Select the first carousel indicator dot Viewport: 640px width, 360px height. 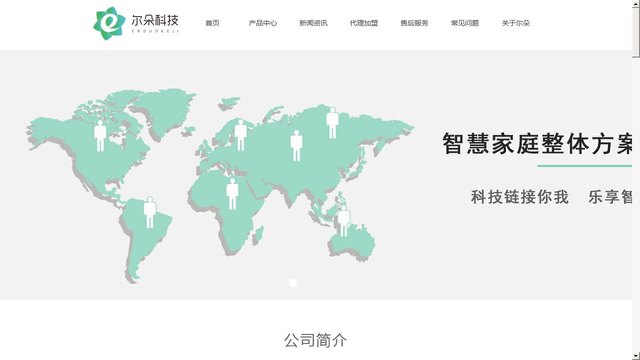point(277,282)
